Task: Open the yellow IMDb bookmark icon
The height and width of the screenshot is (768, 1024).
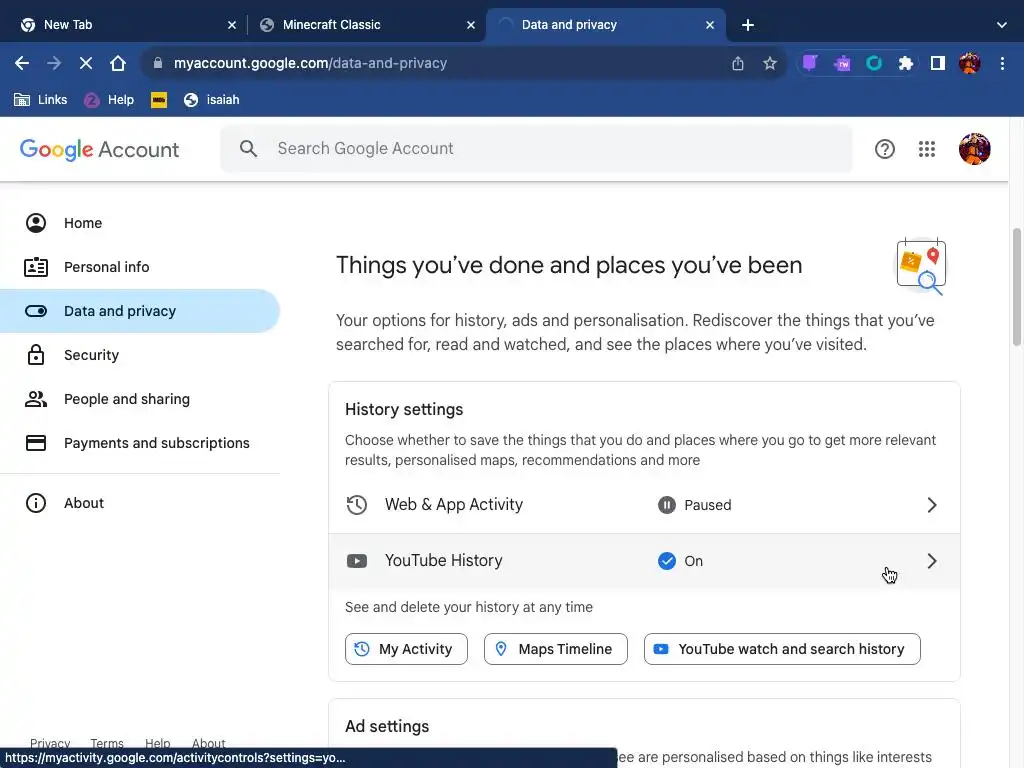Action: pos(159,100)
